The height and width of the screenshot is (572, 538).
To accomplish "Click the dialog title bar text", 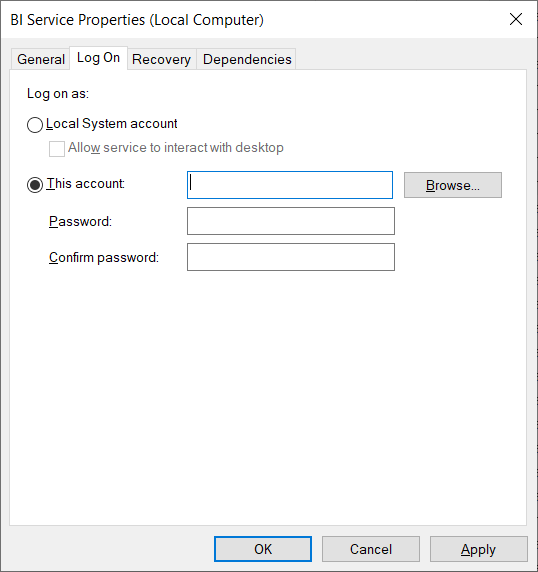I will [x=137, y=20].
